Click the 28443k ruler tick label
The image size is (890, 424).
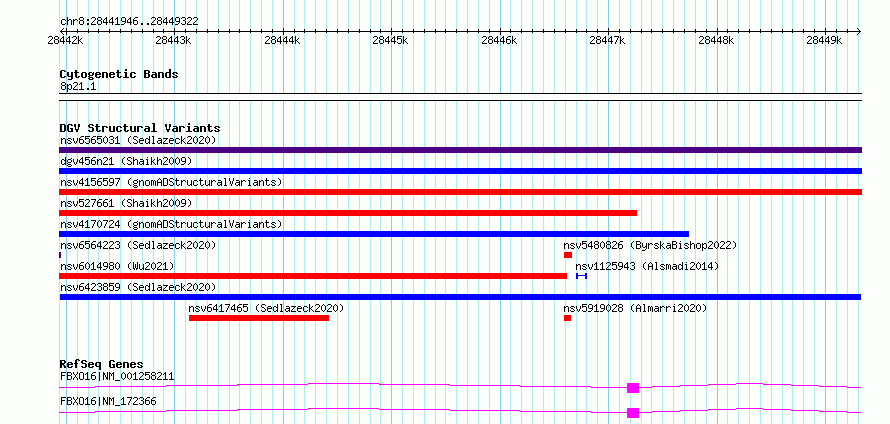(x=174, y=40)
